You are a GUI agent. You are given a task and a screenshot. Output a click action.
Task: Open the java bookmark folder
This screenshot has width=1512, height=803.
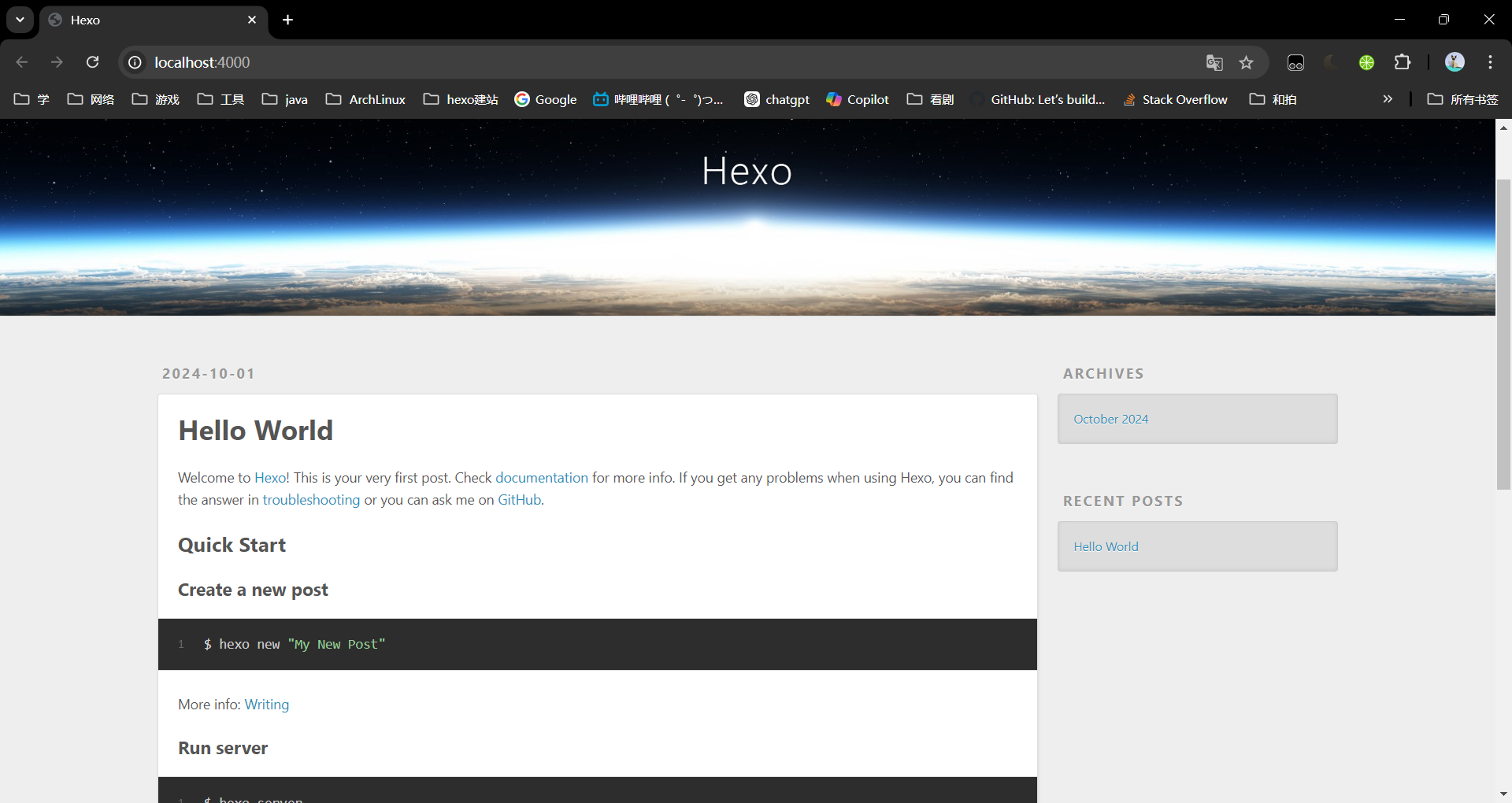click(285, 99)
